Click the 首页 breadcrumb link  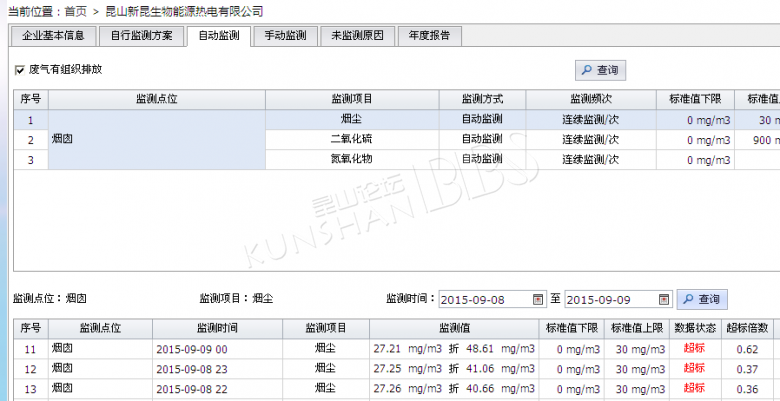pos(76,11)
